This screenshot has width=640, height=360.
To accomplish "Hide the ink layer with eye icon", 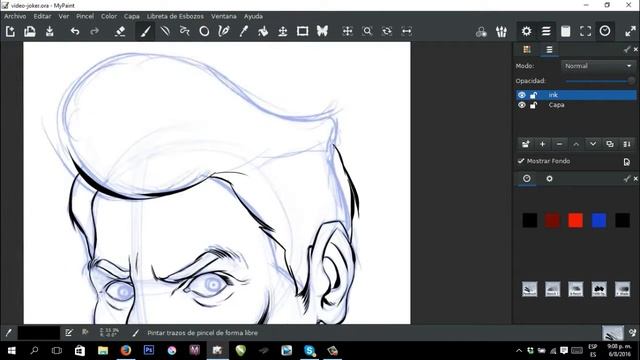I will (522, 95).
